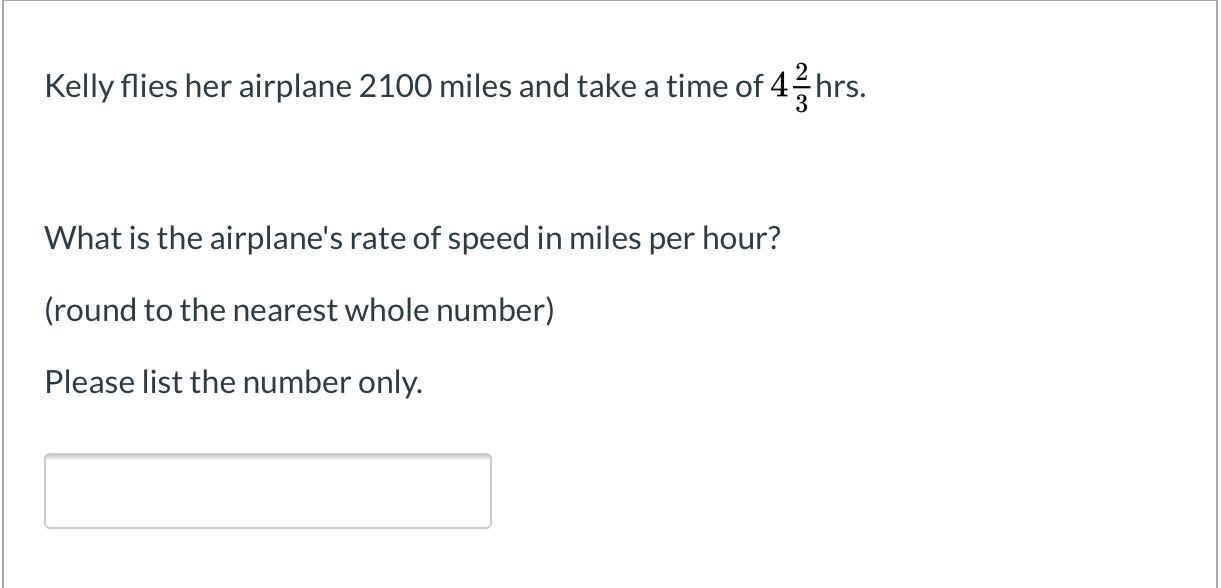The height and width of the screenshot is (588, 1221).
Task: Click the empty answer input box
Action: coord(267,490)
